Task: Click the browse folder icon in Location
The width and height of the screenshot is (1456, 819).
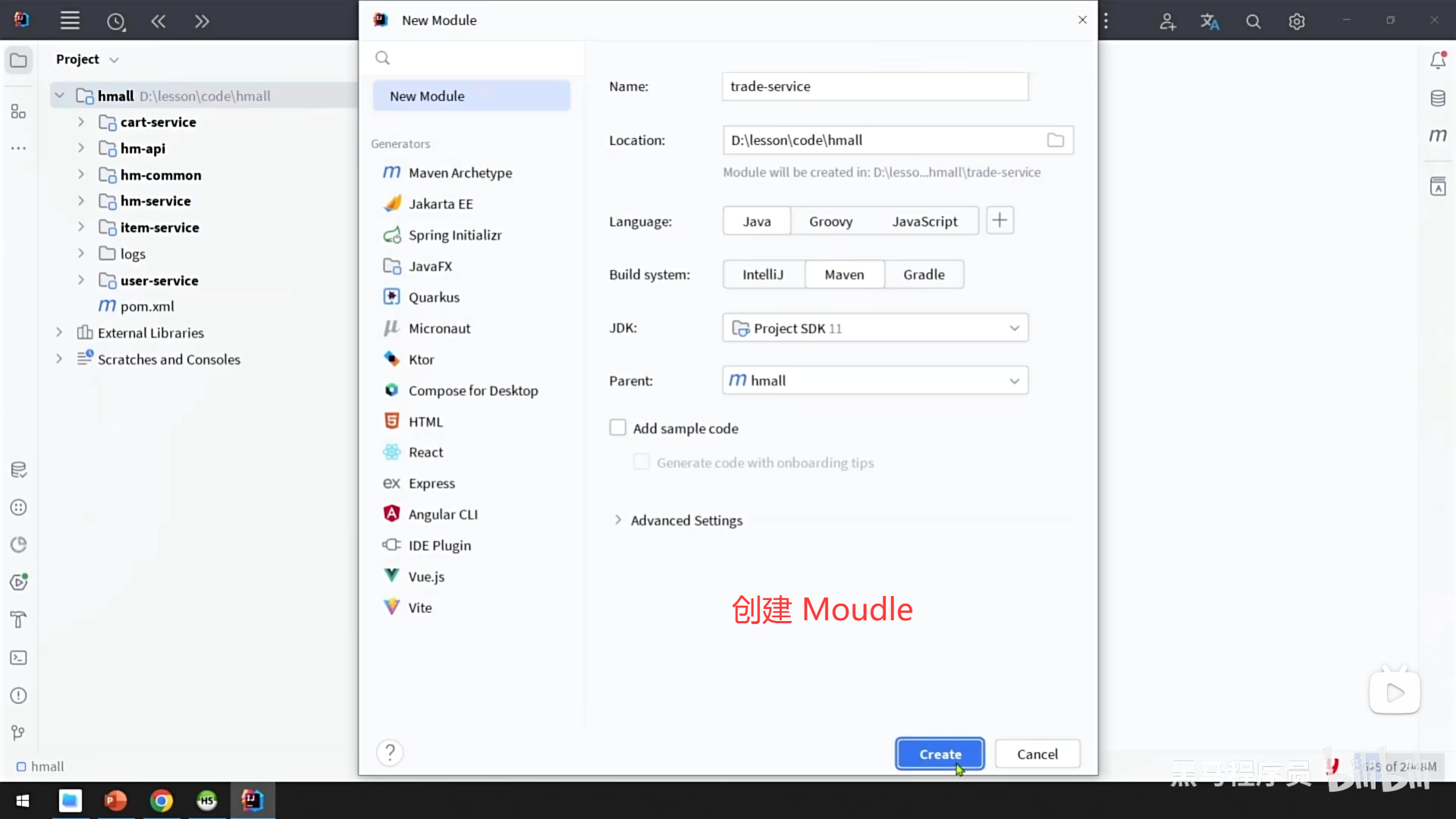Action: pos(1055,140)
